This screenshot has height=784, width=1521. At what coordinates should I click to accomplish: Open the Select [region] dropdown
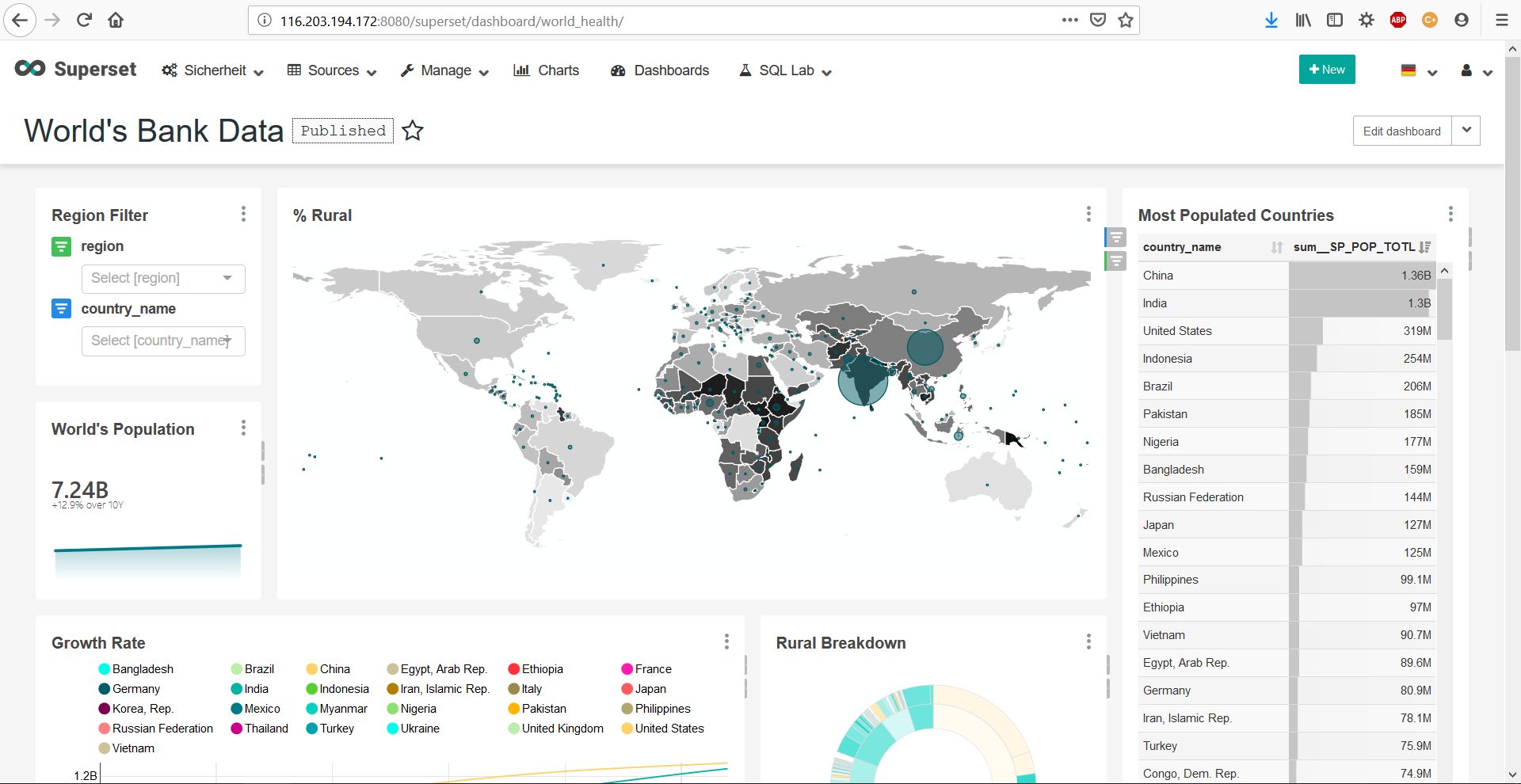162,278
